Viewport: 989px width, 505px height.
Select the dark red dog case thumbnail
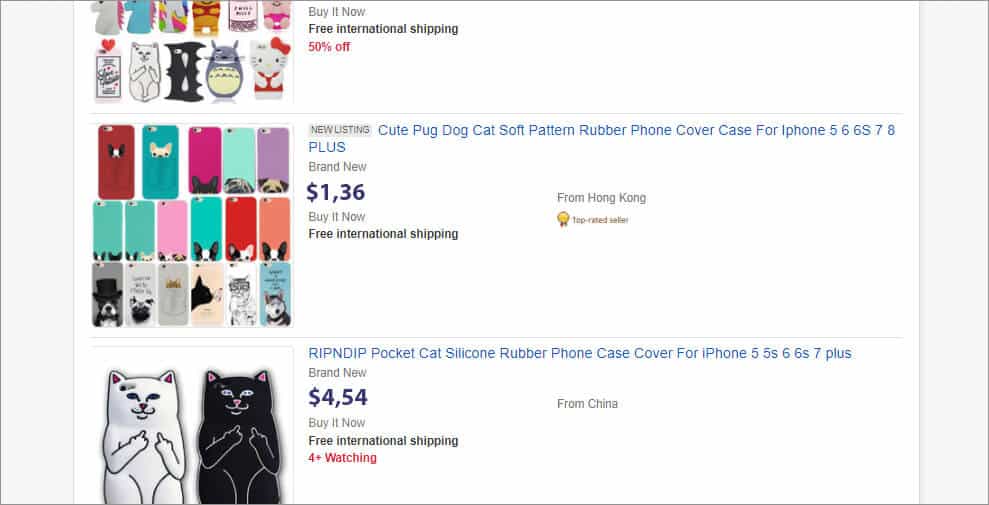(x=116, y=161)
